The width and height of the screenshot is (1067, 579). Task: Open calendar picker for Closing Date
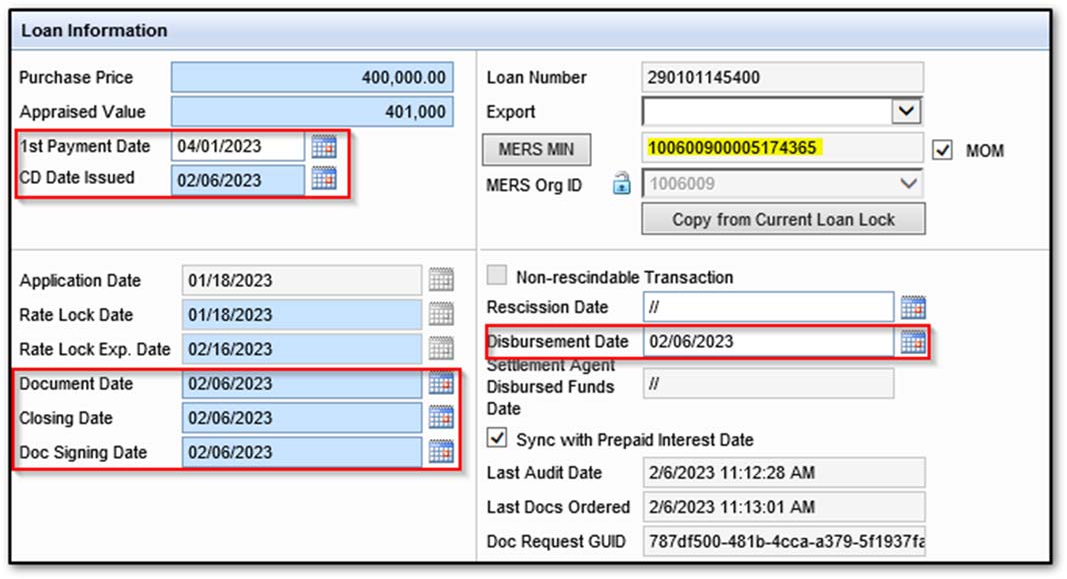point(441,417)
